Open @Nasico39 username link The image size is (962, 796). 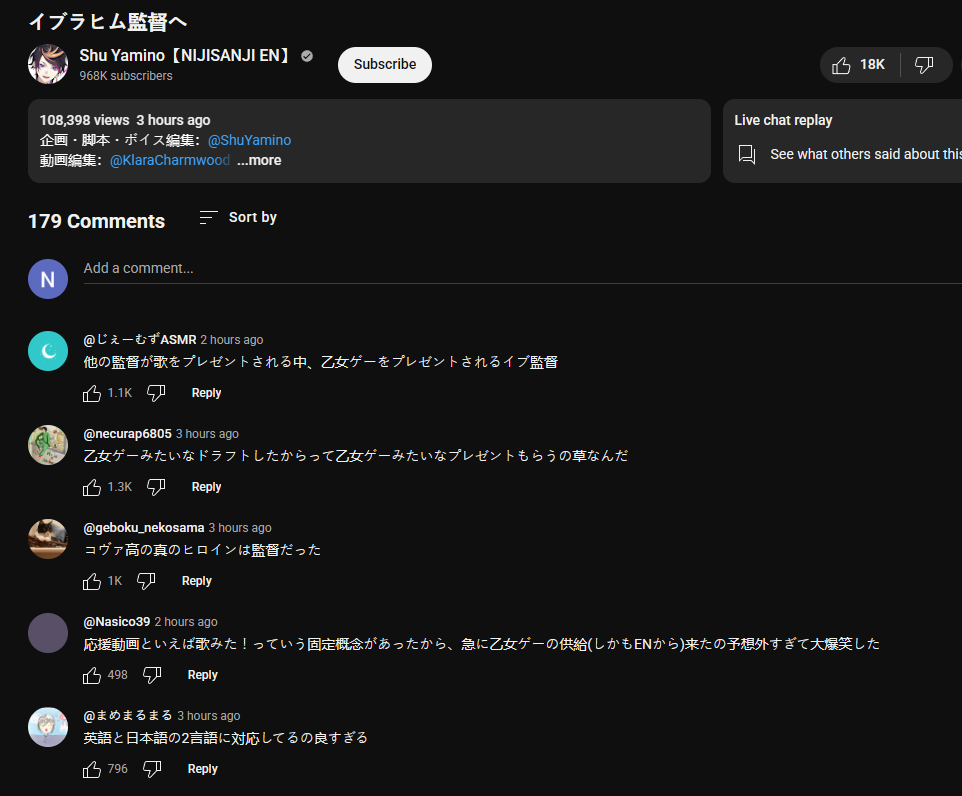tap(117, 621)
